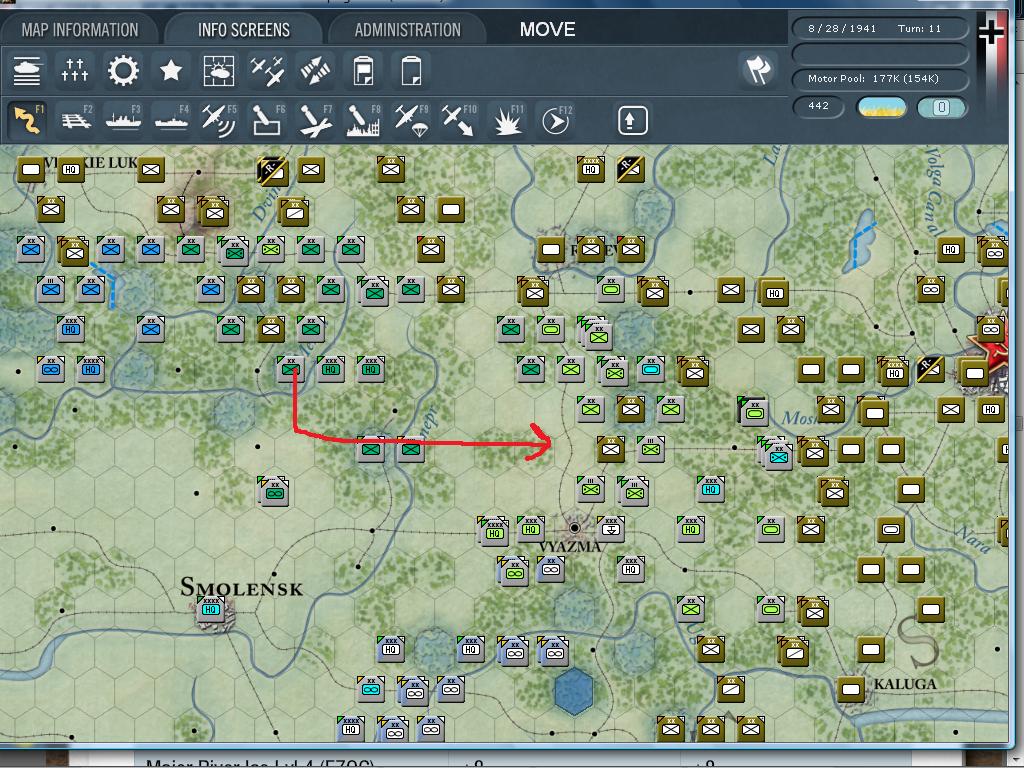Click the F12 end turn icon
The image size is (1024, 768).
(x=555, y=120)
